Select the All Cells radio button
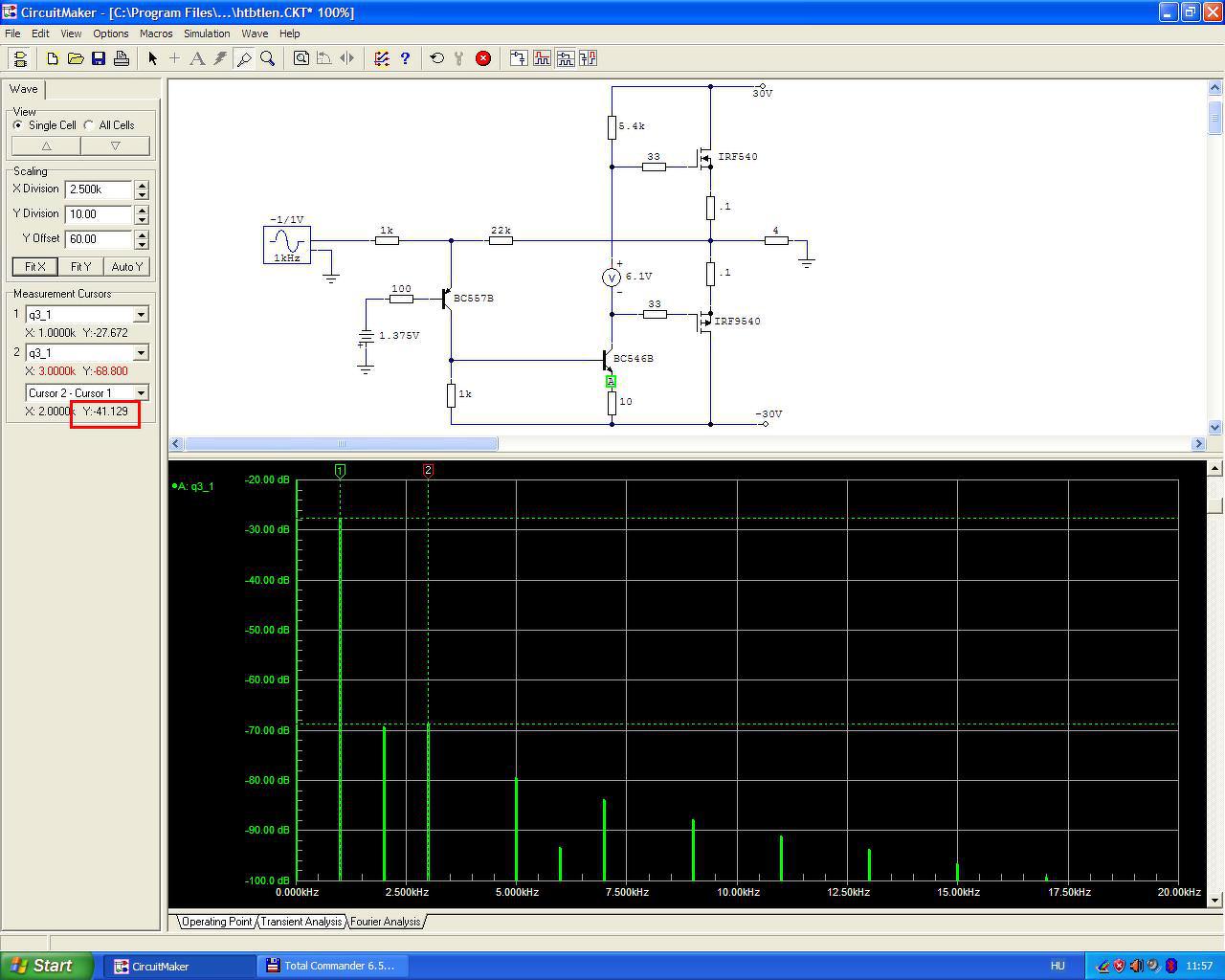 89,125
